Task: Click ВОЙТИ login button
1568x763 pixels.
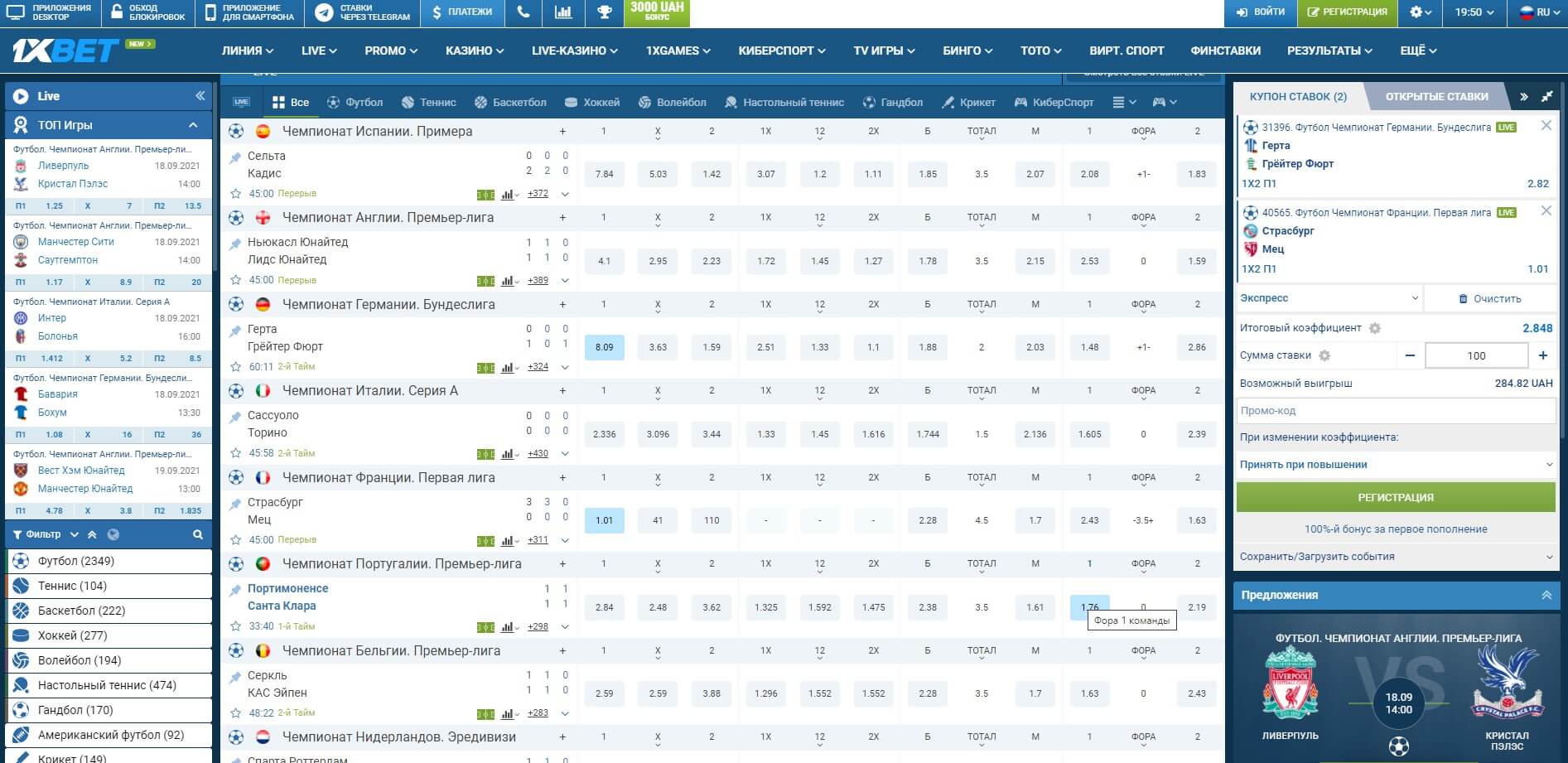Action: click(x=1260, y=12)
